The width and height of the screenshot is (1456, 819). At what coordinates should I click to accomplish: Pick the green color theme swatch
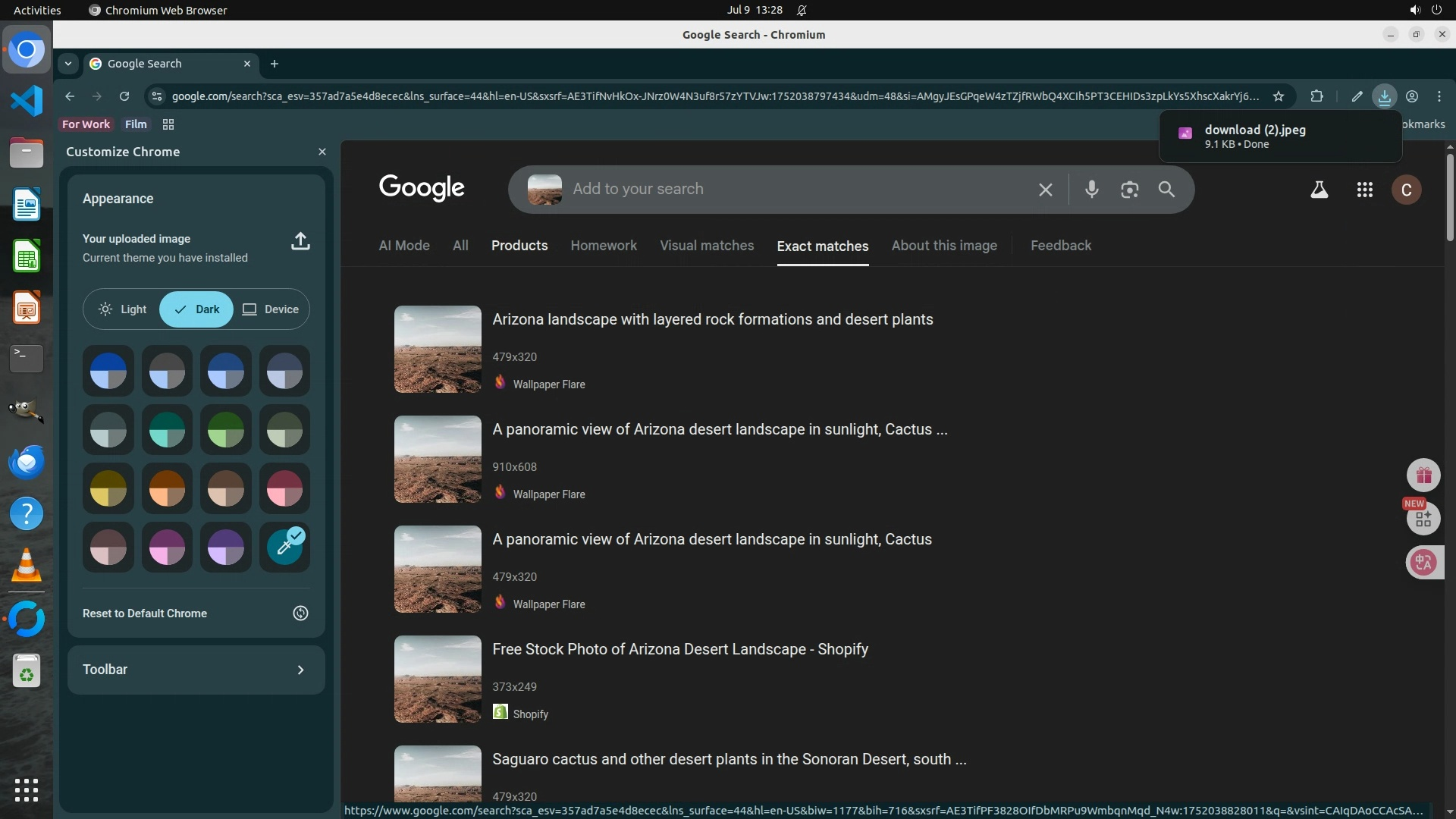click(226, 430)
